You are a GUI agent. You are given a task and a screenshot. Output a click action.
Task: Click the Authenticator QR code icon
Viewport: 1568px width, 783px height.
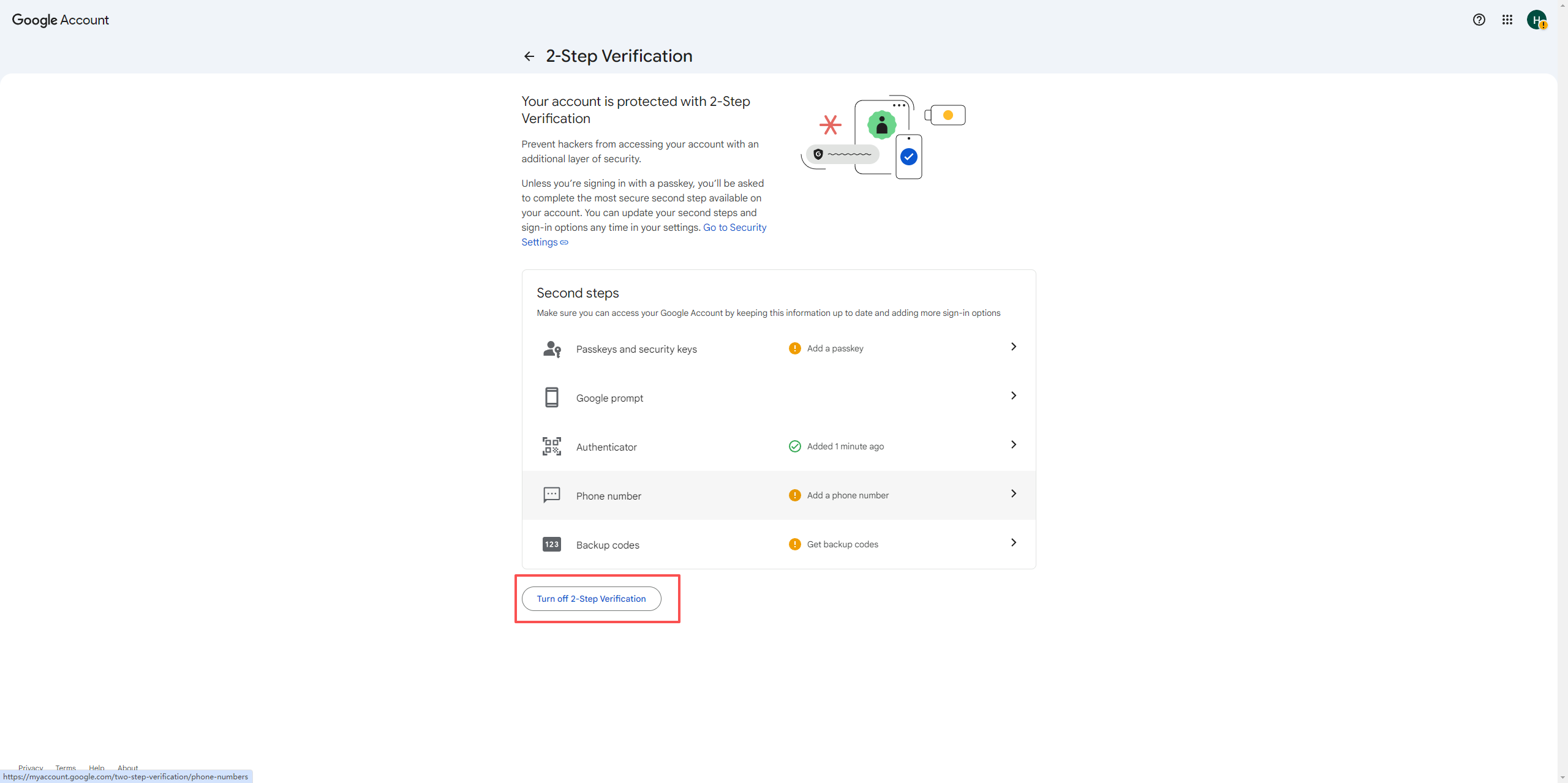pos(552,446)
